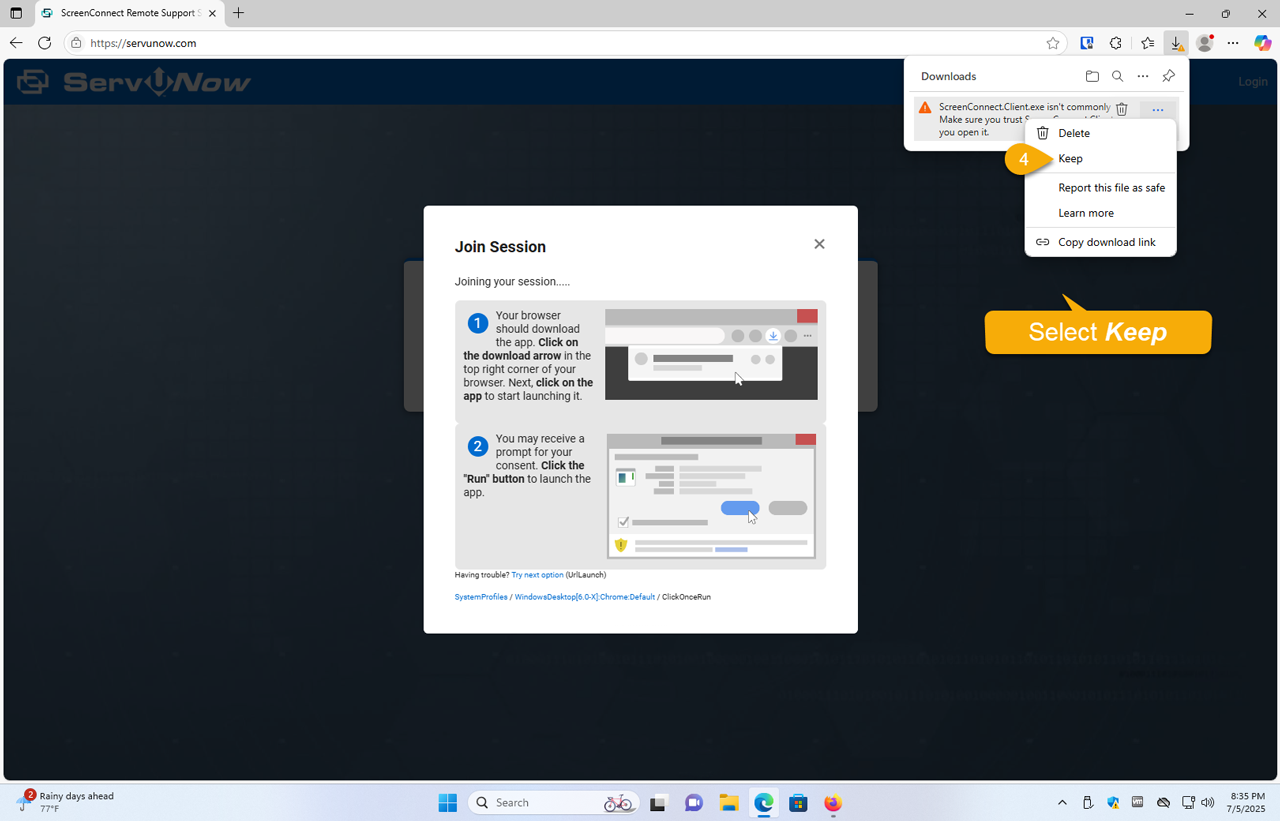This screenshot has height=821, width=1280.
Task: Open the Chat app on the taskbar
Action: tap(693, 803)
